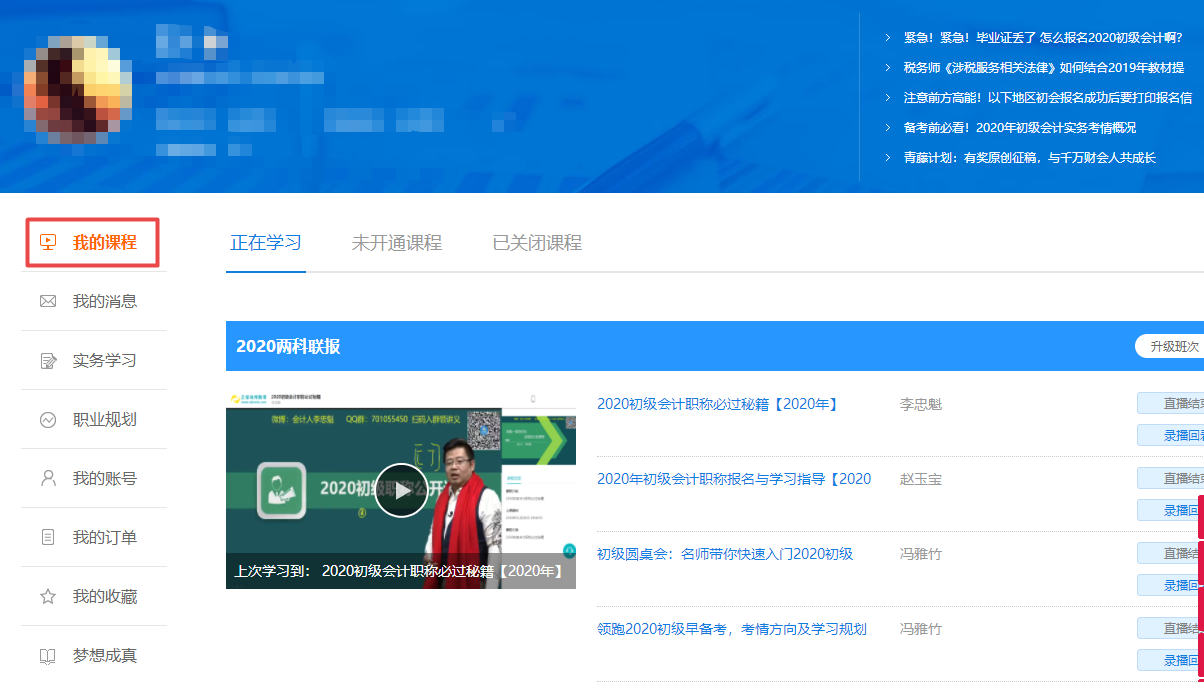This screenshot has height=682, width=1204.
Task: Open 实务学习 via its pencil icon
Action: (x=47, y=361)
